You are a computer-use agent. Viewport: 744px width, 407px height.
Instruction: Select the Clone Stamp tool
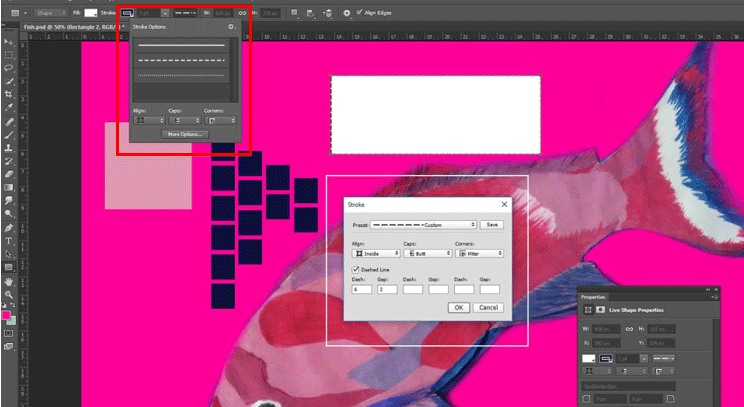pyautogui.click(x=9, y=148)
